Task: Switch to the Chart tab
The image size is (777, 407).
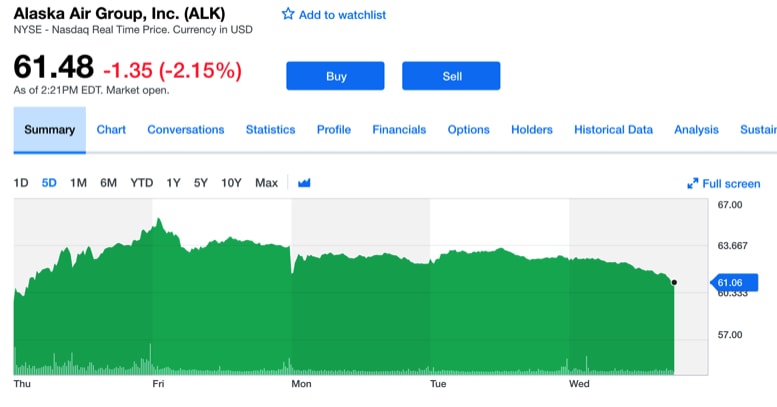Action: tap(111, 130)
